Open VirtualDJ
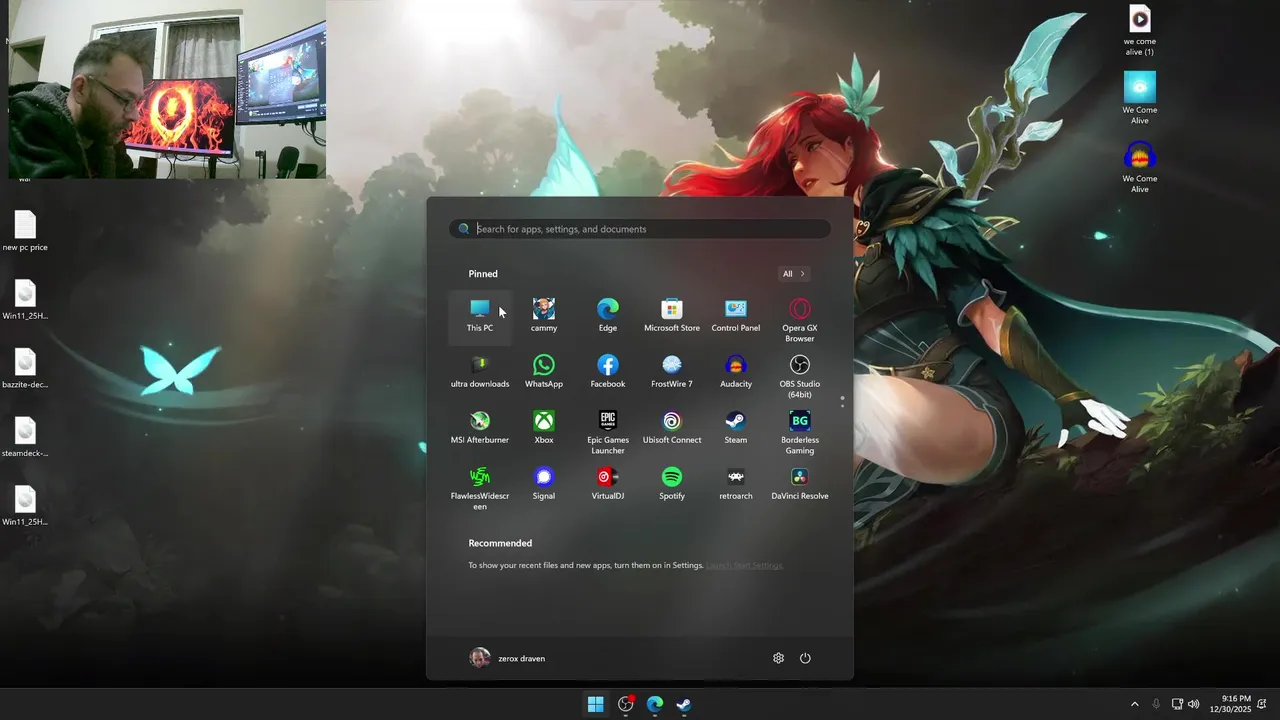Viewport: 1280px width, 720px height. (608, 484)
